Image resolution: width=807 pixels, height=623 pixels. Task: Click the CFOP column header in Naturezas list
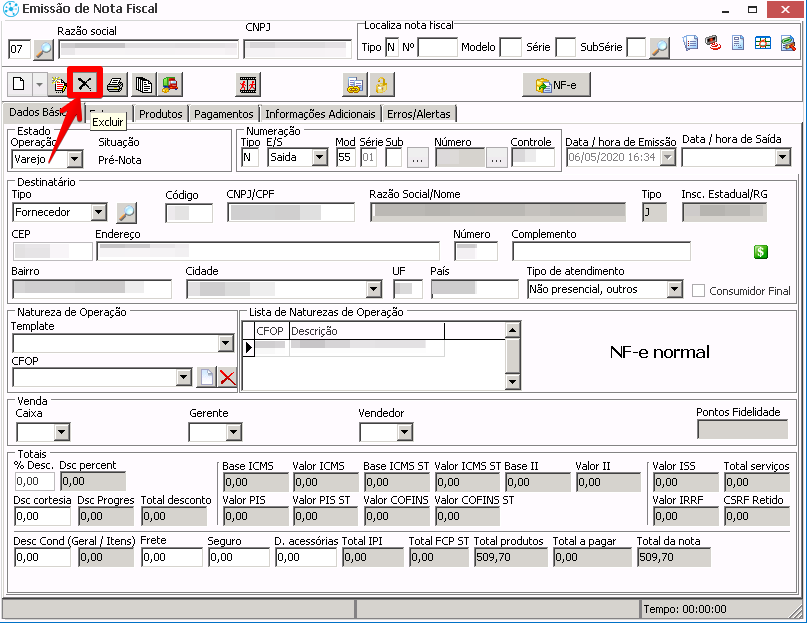pyautogui.click(x=270, y=331)
